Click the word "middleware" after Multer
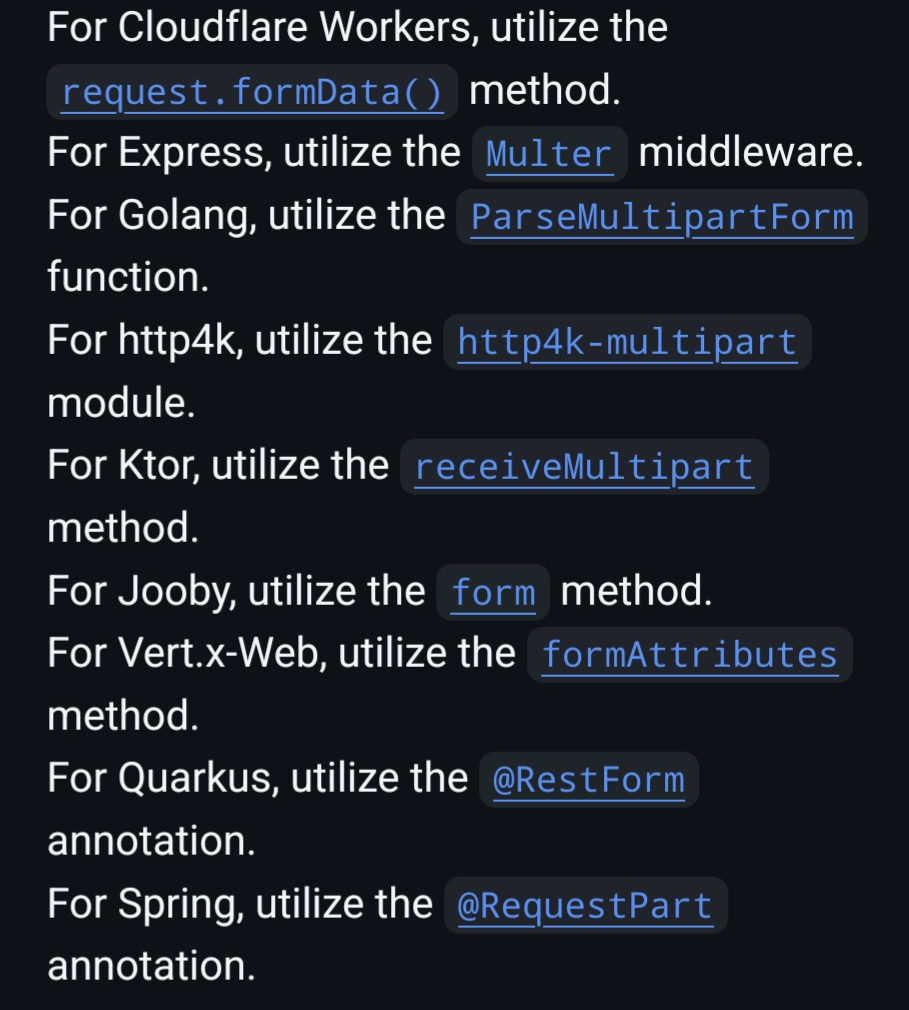Image resolution: width=909 pixels, height=1010 pixels. click(x=750, y=153)
